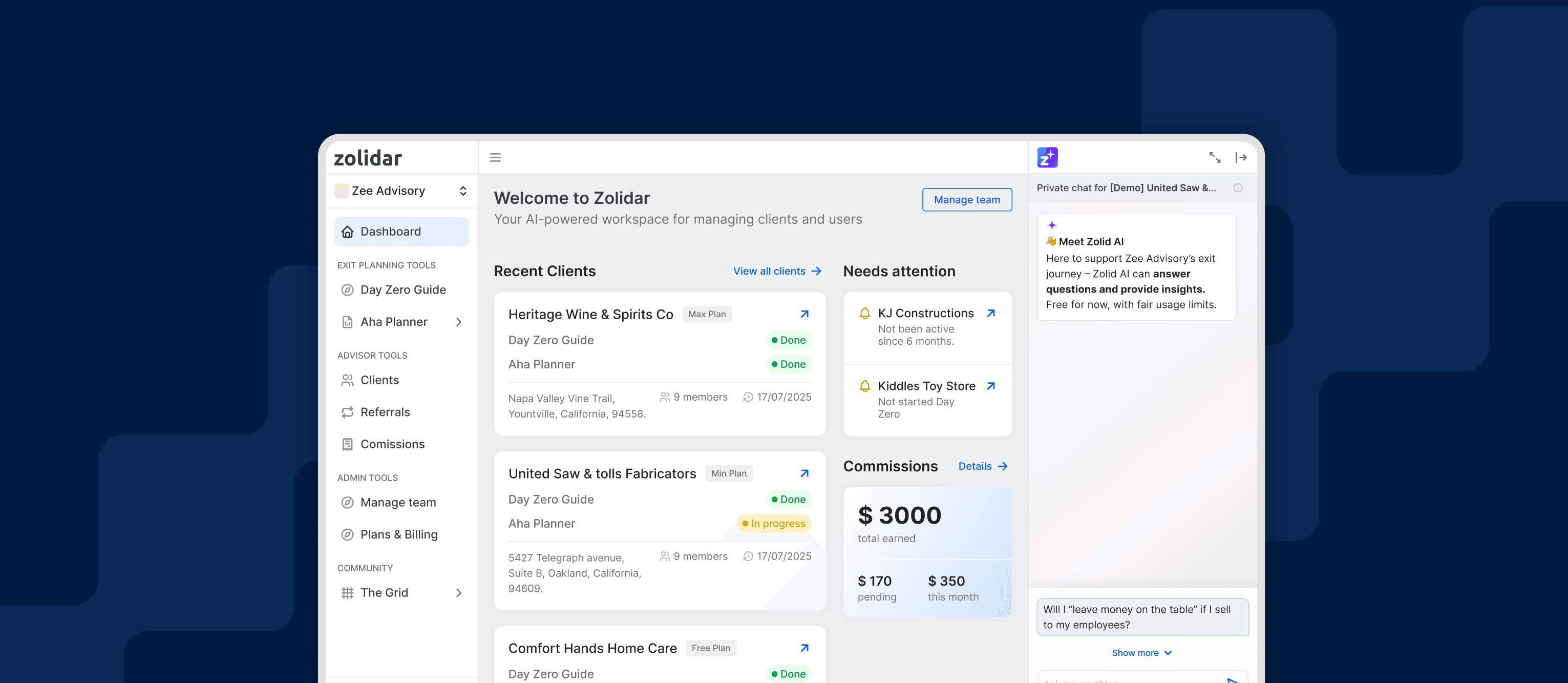Open Heritage Wine & Spirits Co arrow link
Screen dimensions: 1568x683
click(804, 315)
